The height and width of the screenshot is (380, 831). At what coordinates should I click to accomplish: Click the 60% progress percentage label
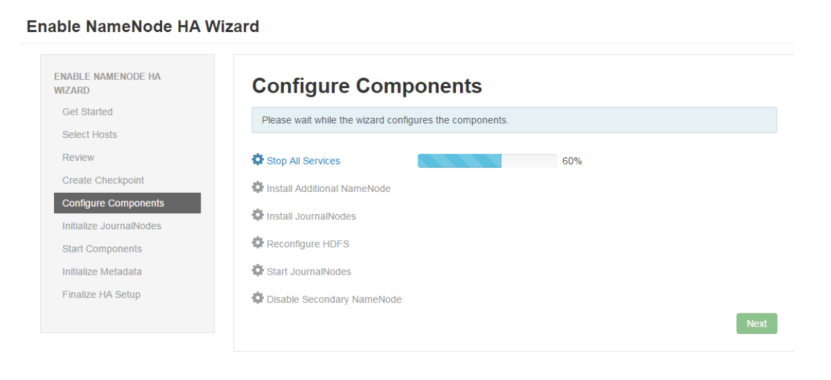click(572, 161)
